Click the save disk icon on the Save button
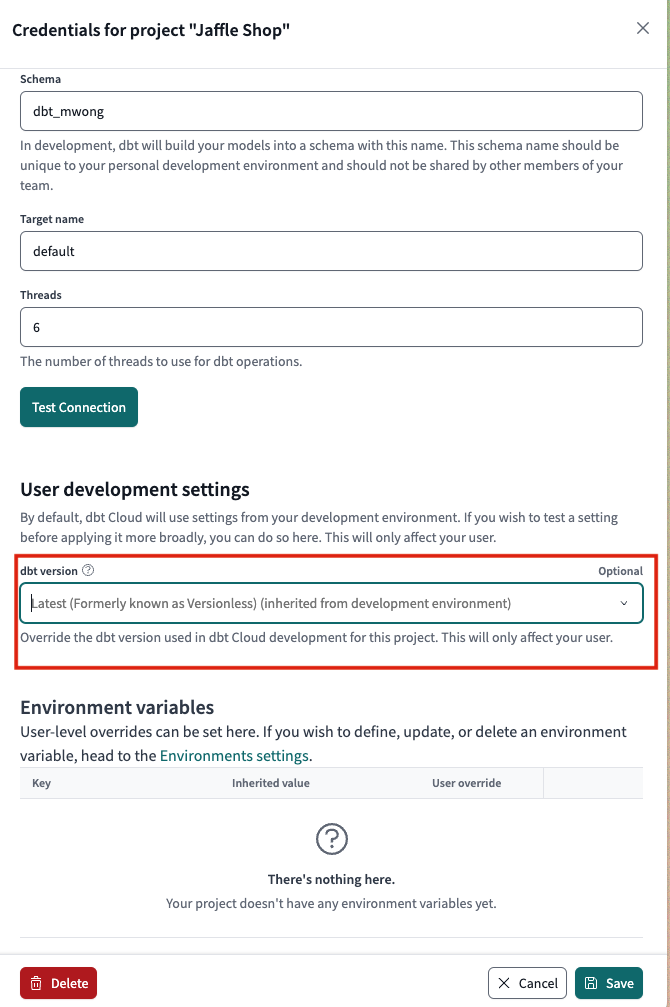 (x=592, y=983)
